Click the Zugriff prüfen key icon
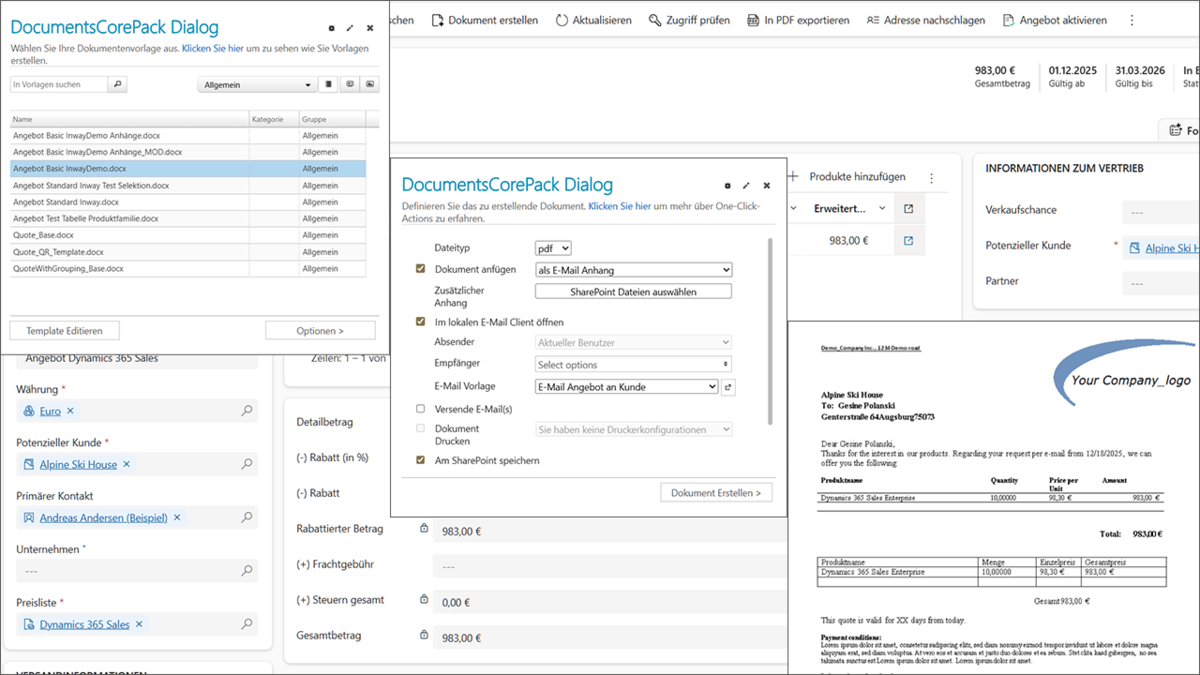The image size is (1200, 675). click(655, 20)
